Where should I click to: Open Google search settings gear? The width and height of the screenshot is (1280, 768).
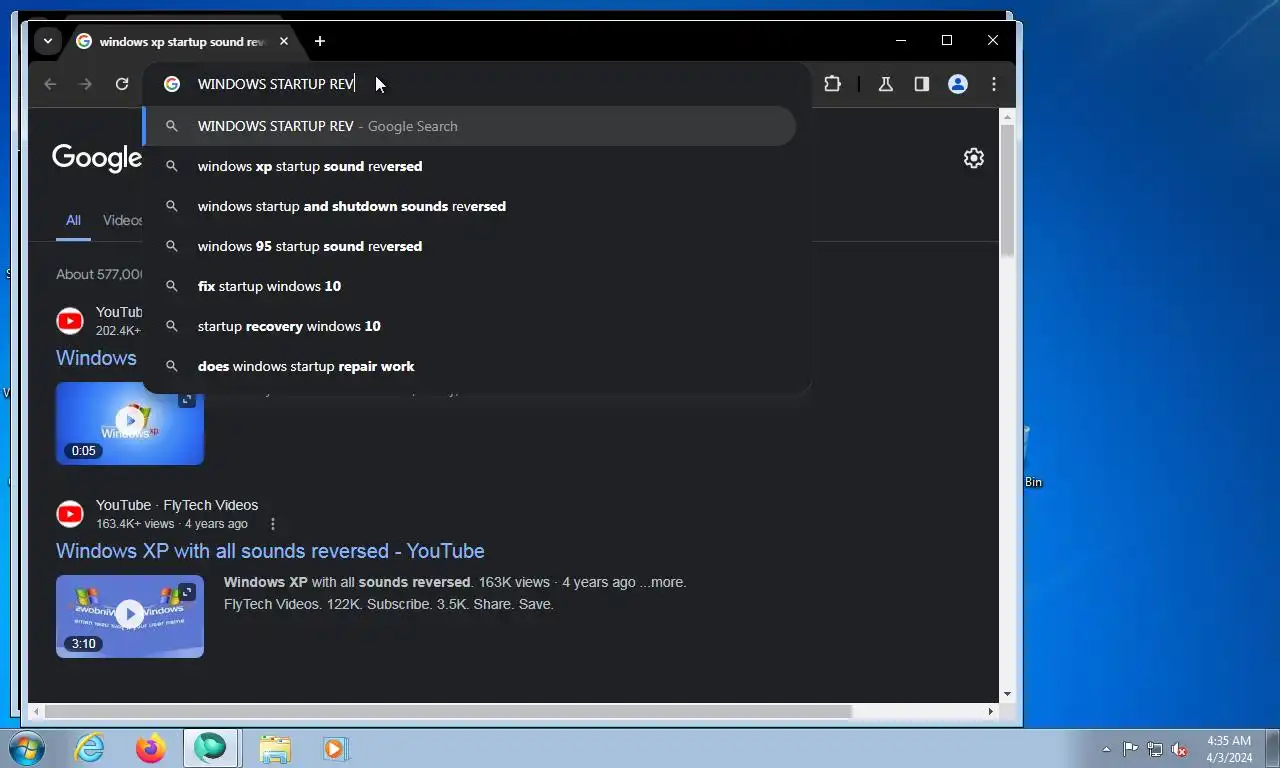973,158
